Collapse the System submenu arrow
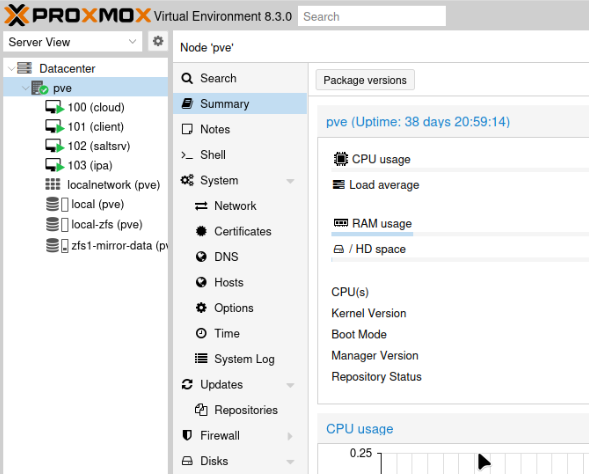 [290, 181]
